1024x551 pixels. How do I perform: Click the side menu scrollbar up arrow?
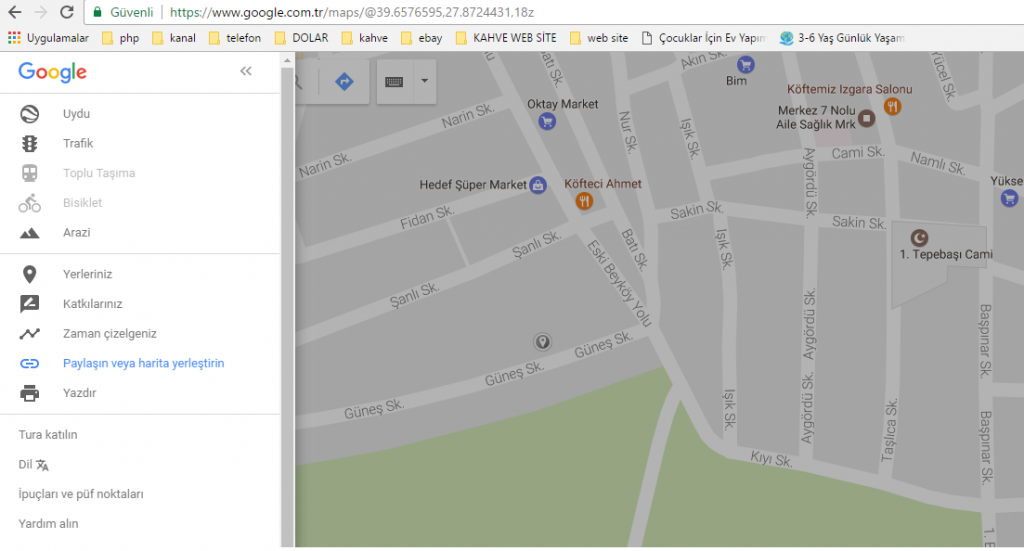click(287, 61)
